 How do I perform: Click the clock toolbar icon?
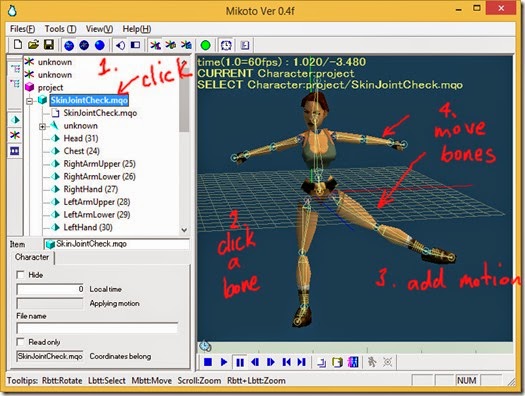point(226,45)
